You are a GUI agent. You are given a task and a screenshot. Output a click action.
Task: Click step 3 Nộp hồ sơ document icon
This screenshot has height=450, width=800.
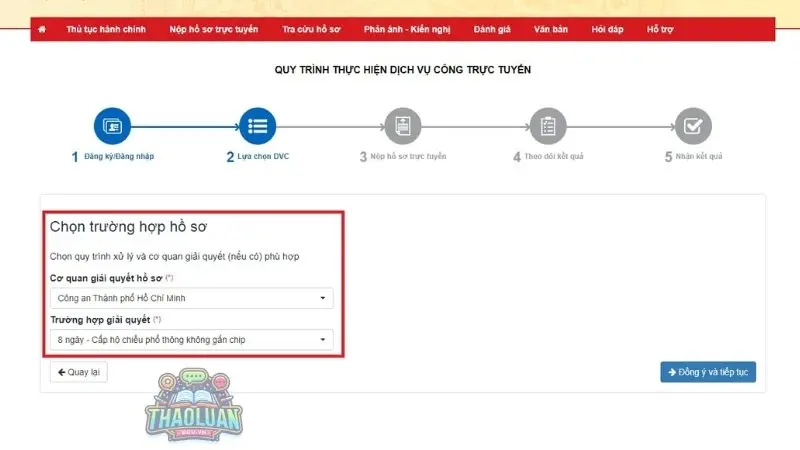(x=403, y=126)
